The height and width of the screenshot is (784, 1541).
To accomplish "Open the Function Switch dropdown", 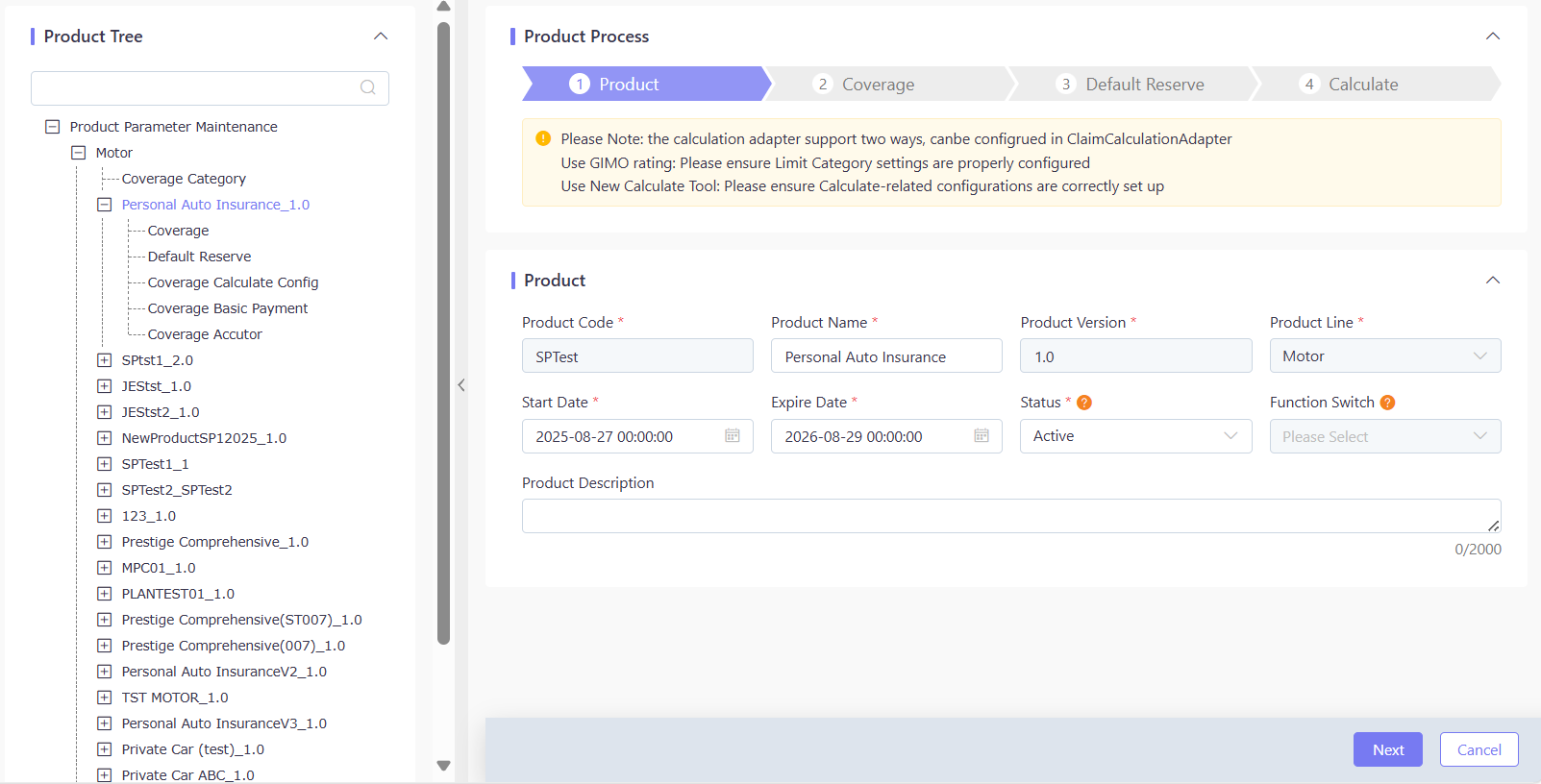I will point(1385,436).
